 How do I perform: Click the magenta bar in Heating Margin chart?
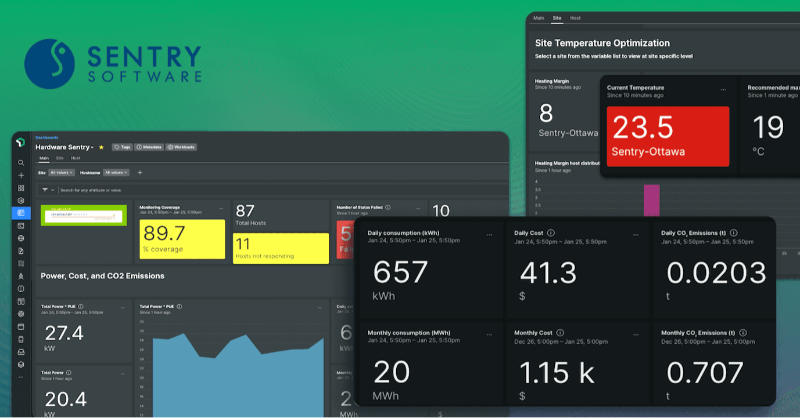[x=652, y=200]
